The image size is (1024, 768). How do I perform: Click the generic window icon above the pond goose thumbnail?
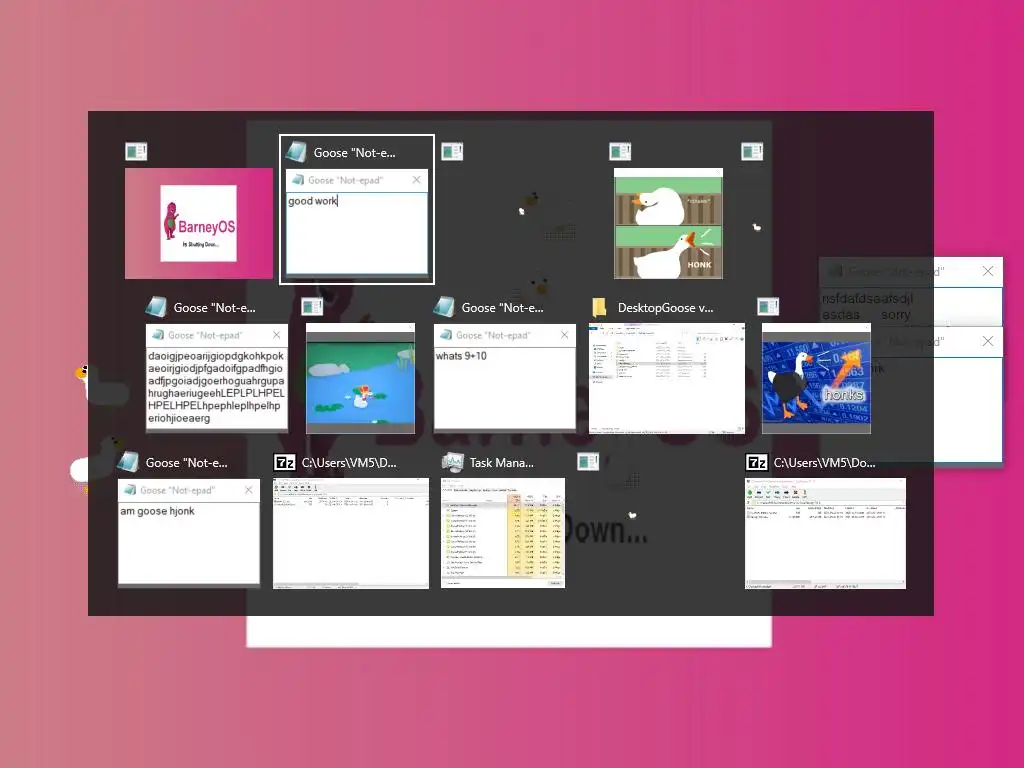point(312,306)
